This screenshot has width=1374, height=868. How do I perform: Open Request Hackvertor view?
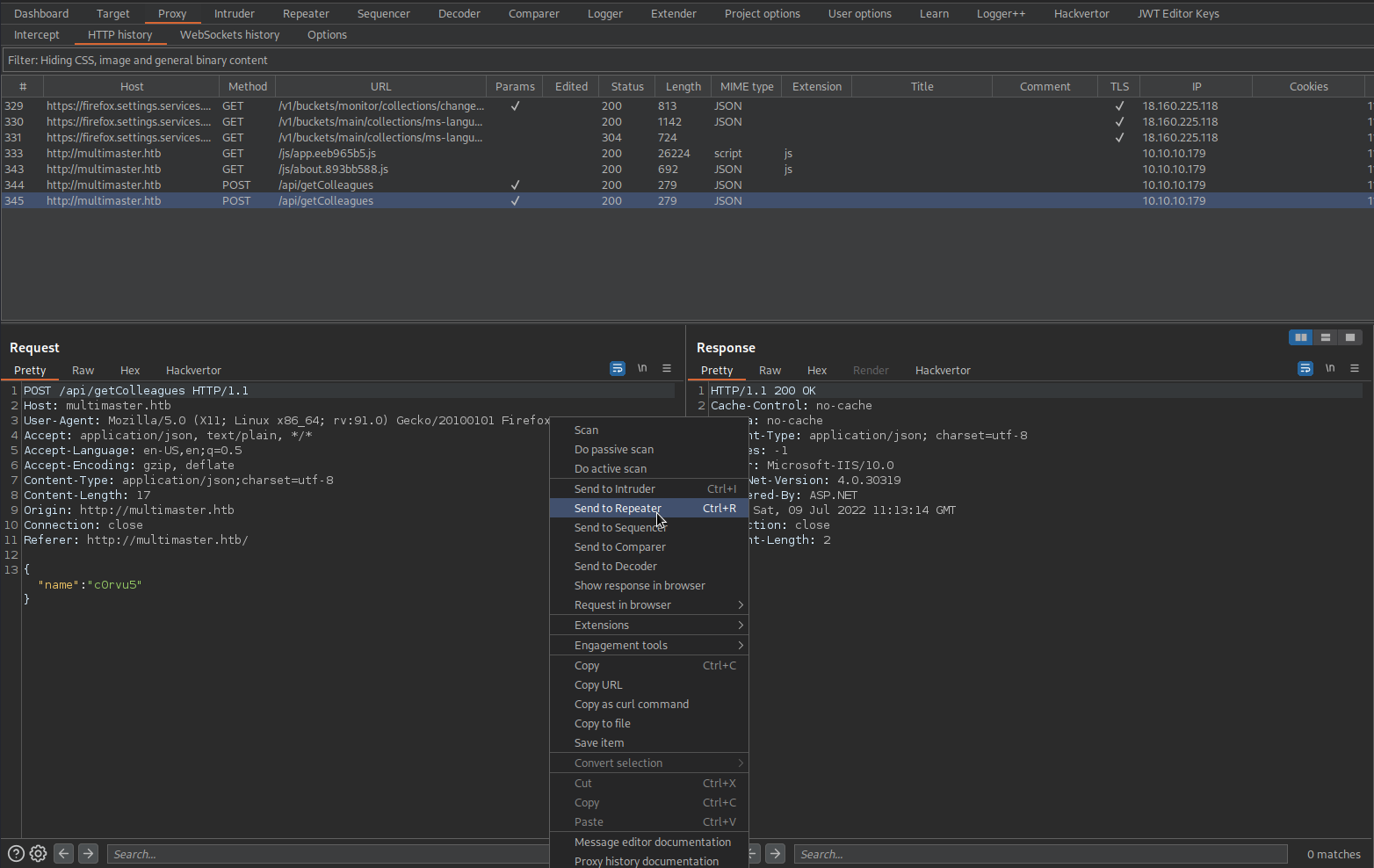(x=193, y=370)
